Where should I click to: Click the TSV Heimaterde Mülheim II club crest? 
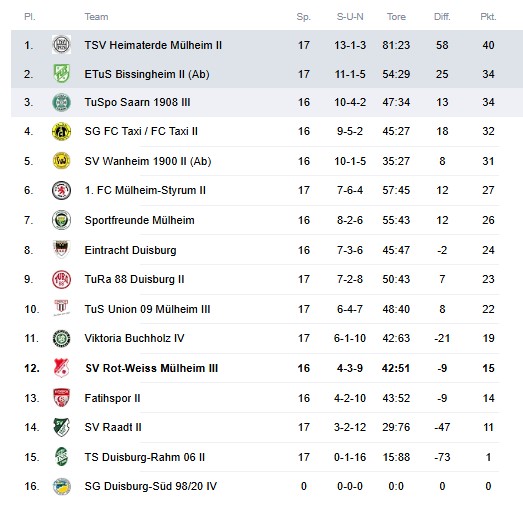pos(61,45)
